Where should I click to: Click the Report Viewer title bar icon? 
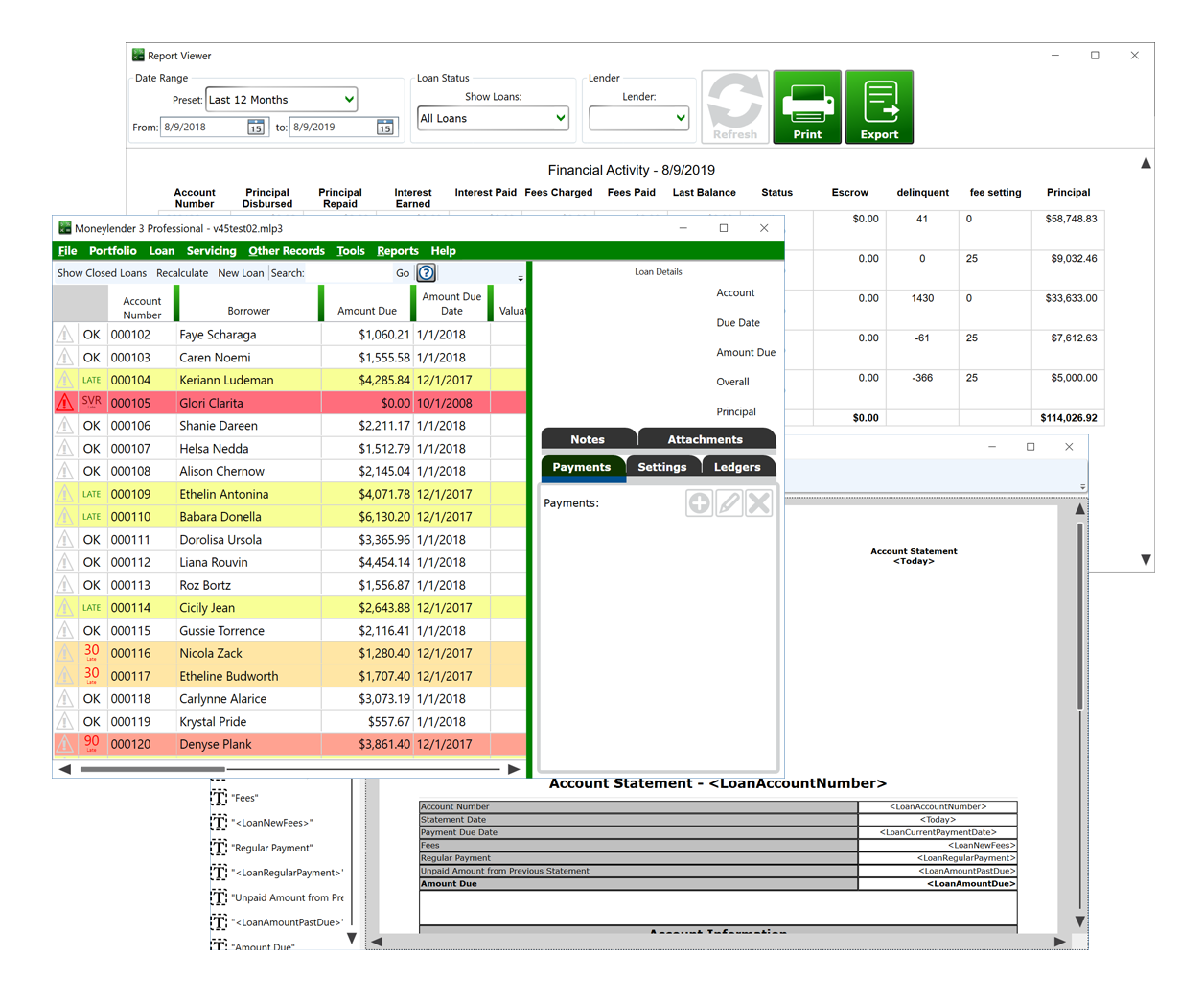click(x=138, y=56)
